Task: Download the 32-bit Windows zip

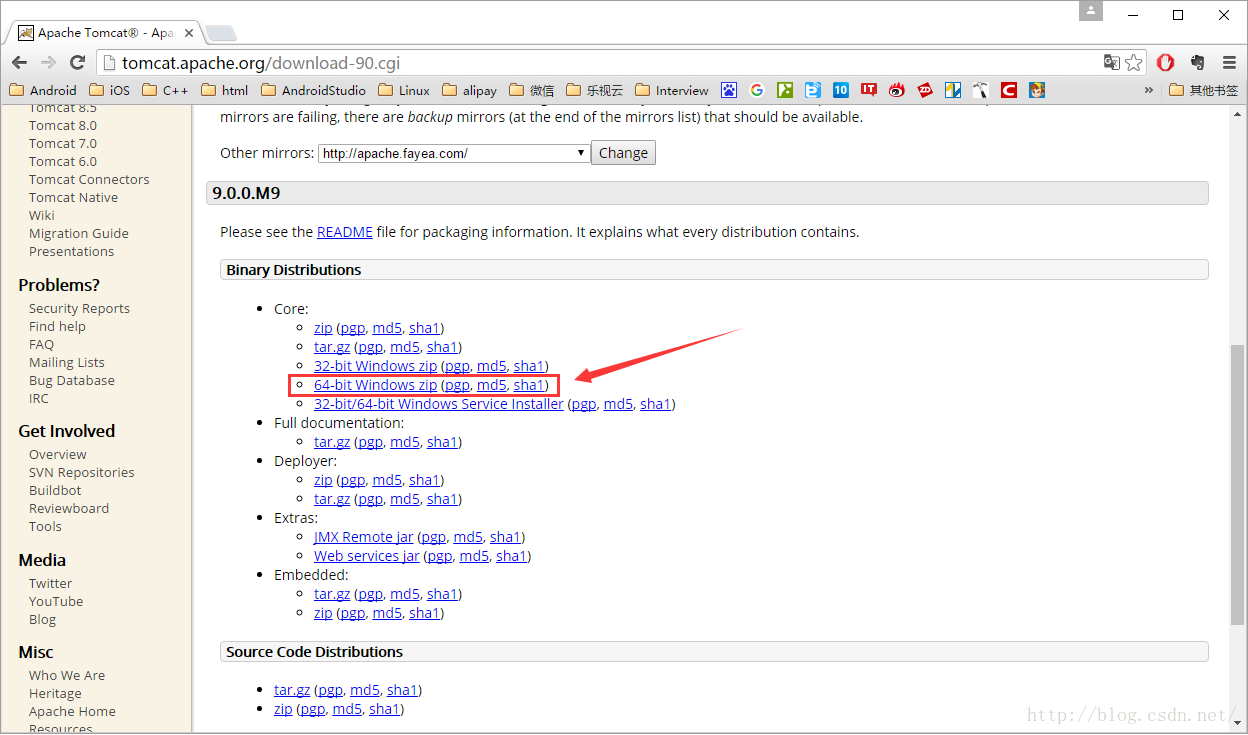Action: coord(375,366)
